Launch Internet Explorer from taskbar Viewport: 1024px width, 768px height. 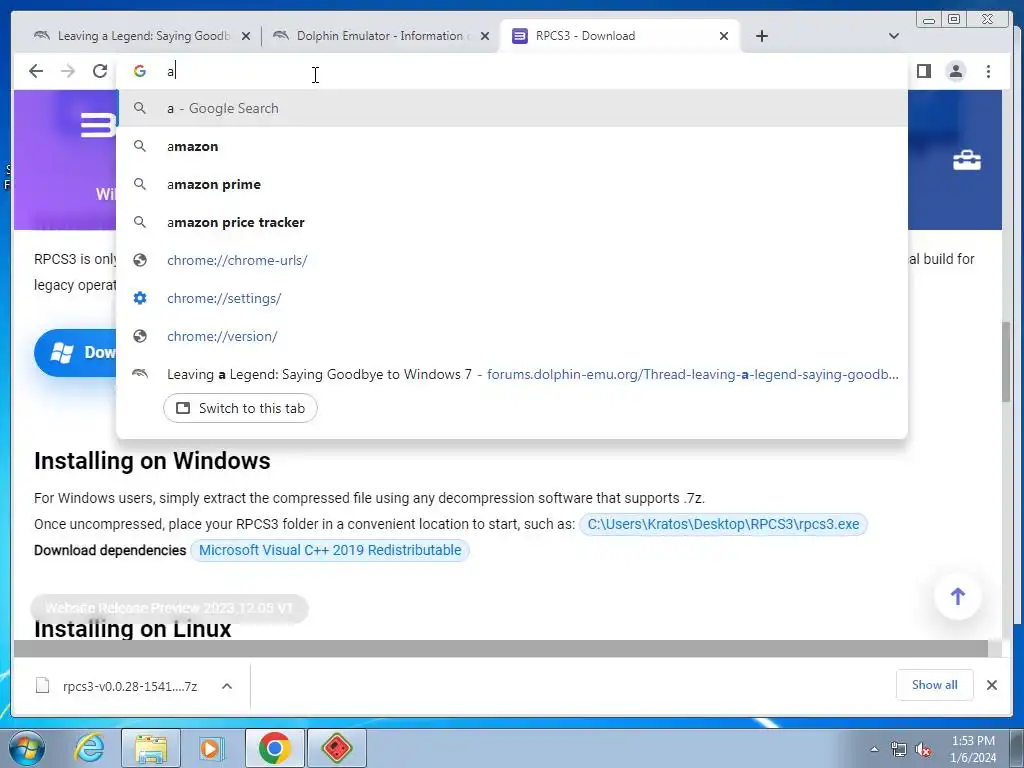(x=89, y=748)
